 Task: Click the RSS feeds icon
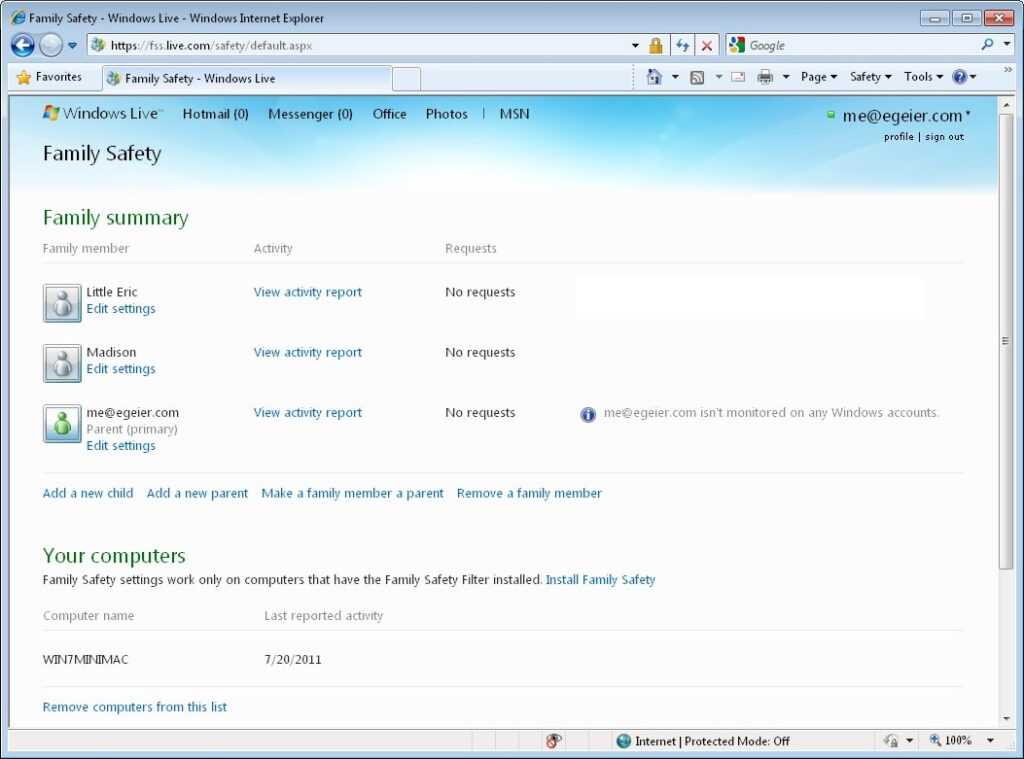click(x=697, y=77)
